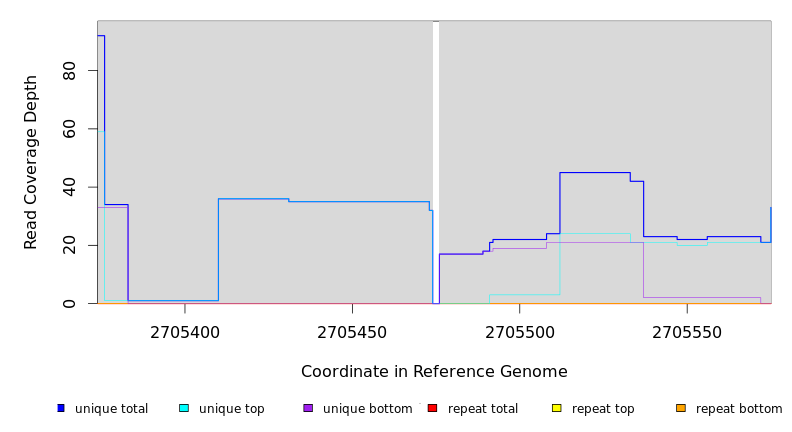Click the blue unique total legend swatch

[x=61, y=408]
